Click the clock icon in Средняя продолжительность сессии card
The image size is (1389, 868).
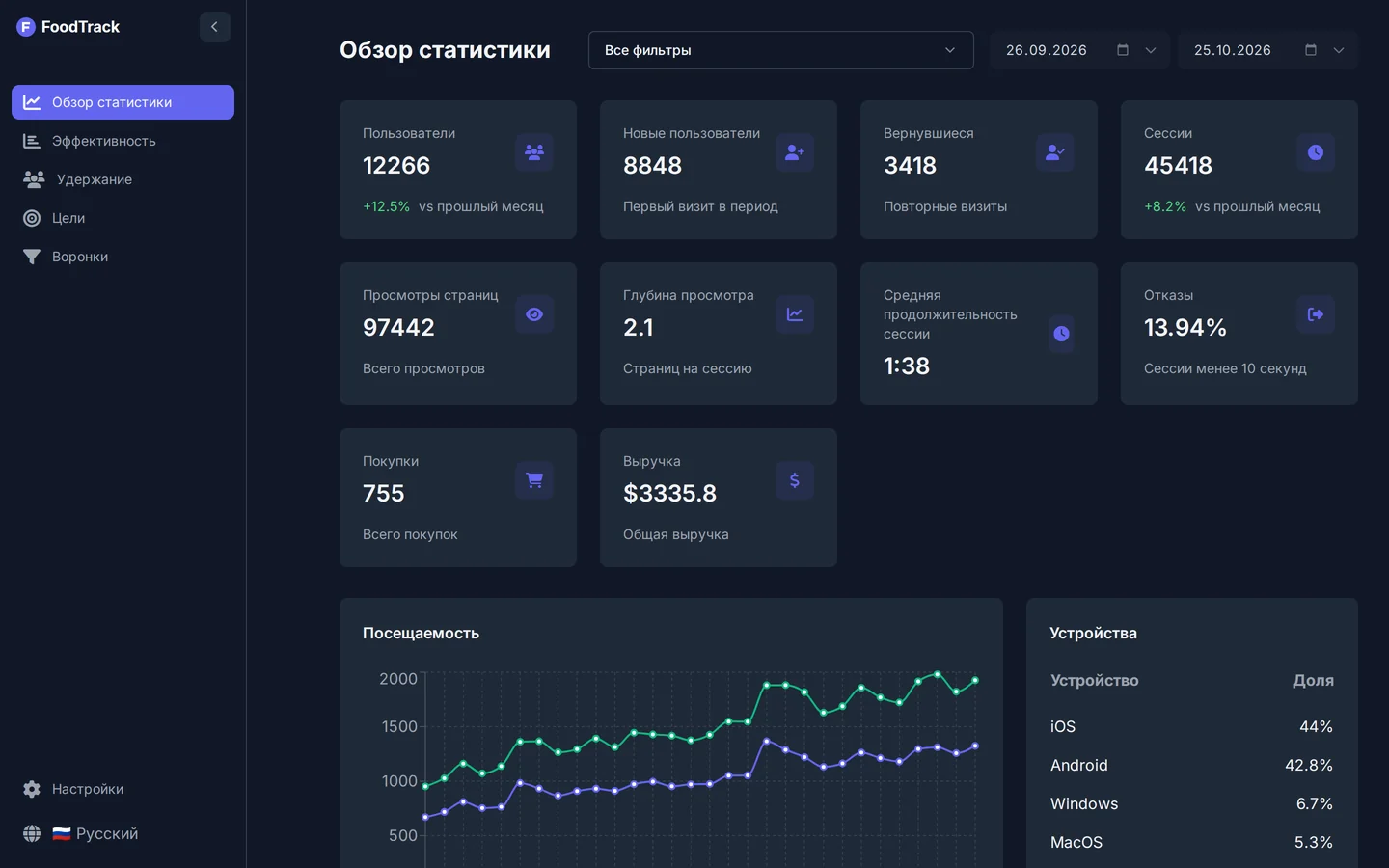pyautogui.click(x=1061, y=334)
